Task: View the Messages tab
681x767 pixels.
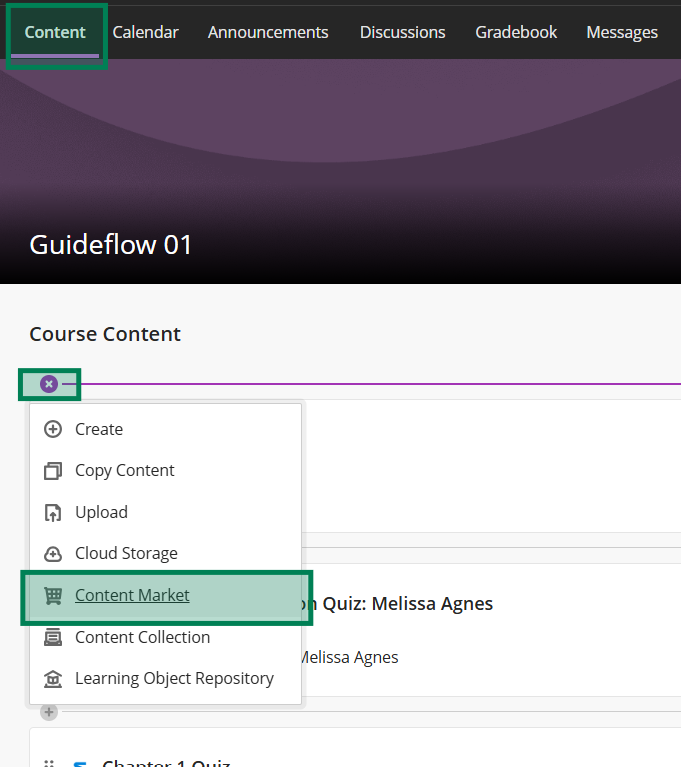Action: pyautogui.click(x=622, y=32)
